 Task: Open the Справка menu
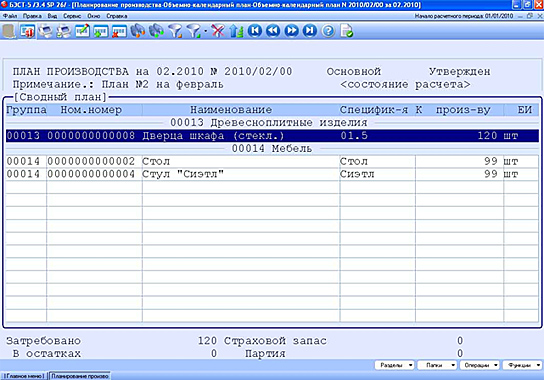tap(117, 16)
